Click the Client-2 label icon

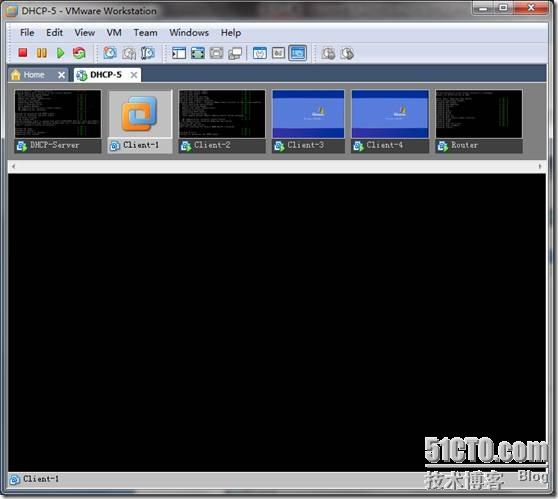[186, 146]
